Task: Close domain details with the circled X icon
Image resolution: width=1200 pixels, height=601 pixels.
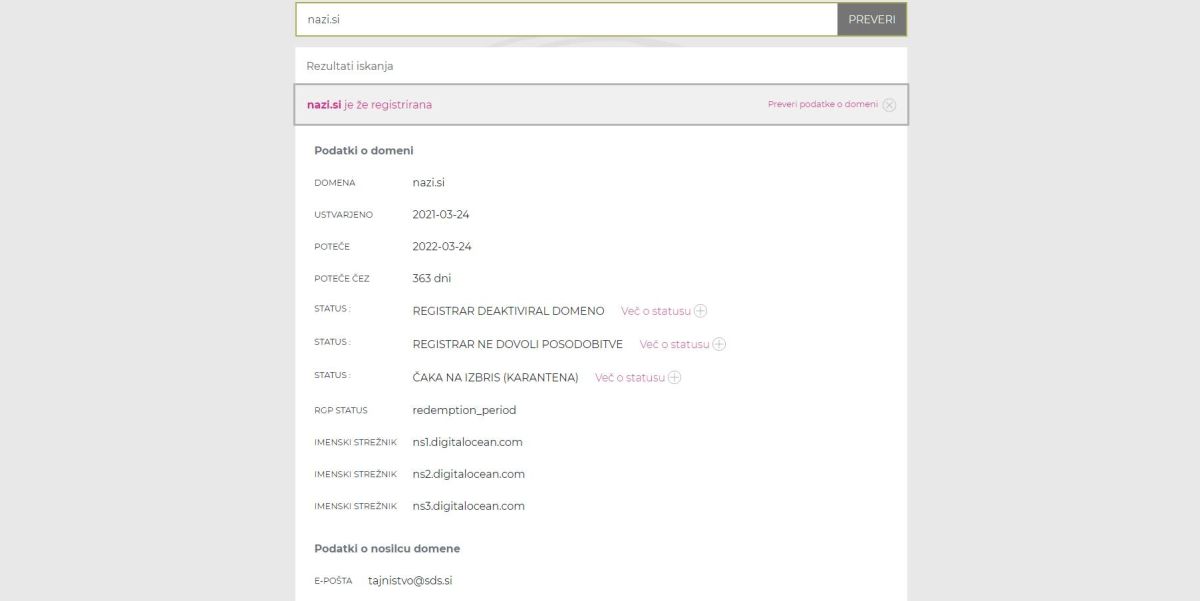Action: 889,105
